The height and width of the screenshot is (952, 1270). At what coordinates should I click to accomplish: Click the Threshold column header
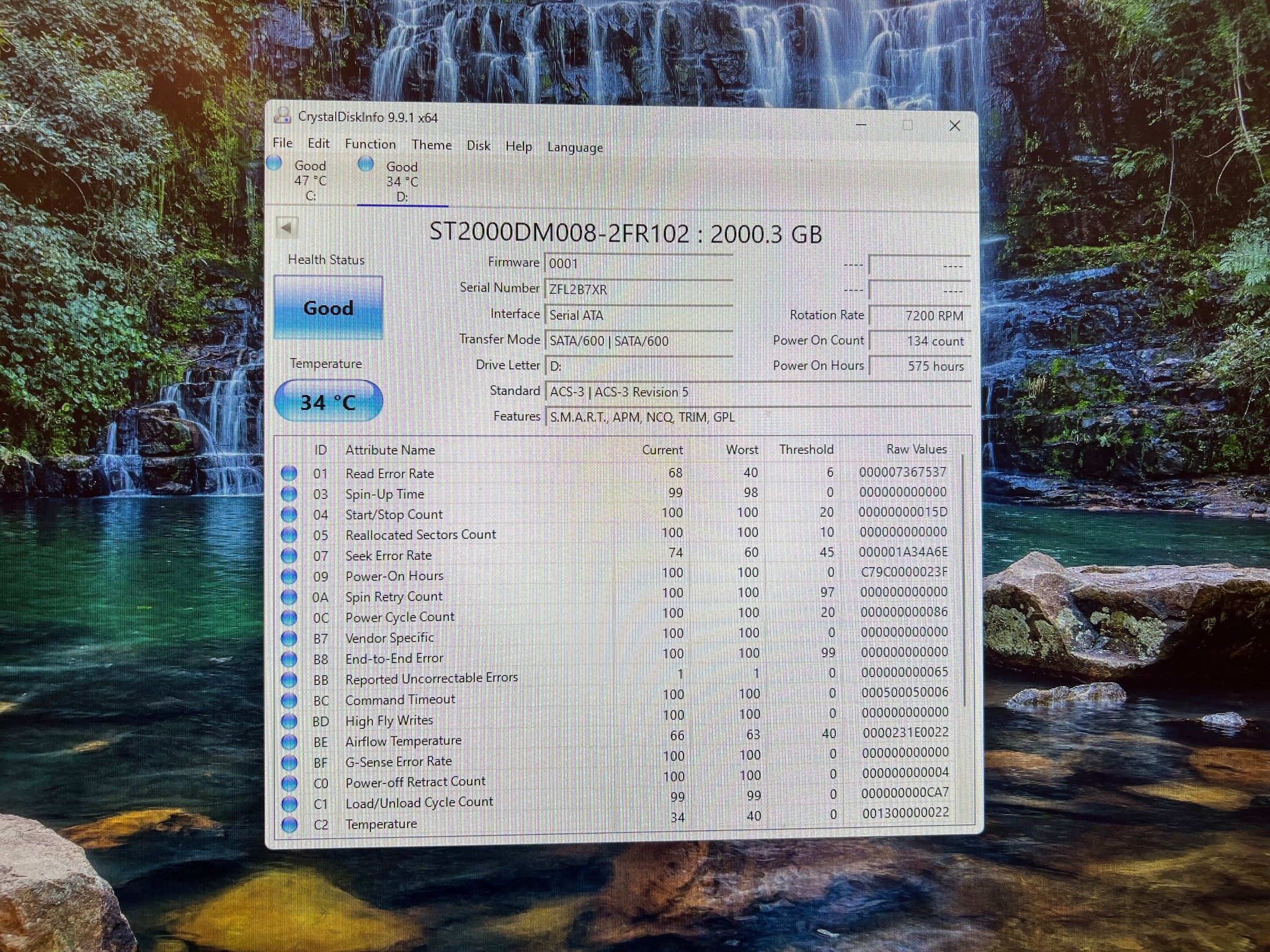coord(806,449)
